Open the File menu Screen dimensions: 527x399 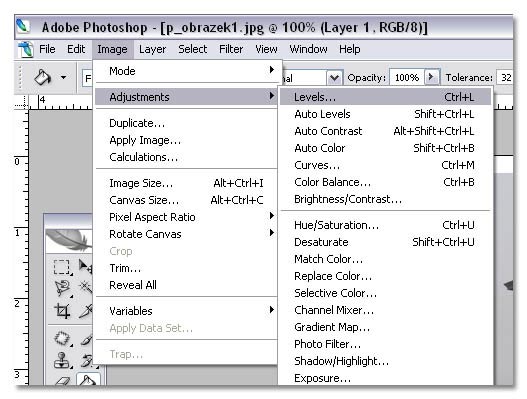(x=47, y=49)
